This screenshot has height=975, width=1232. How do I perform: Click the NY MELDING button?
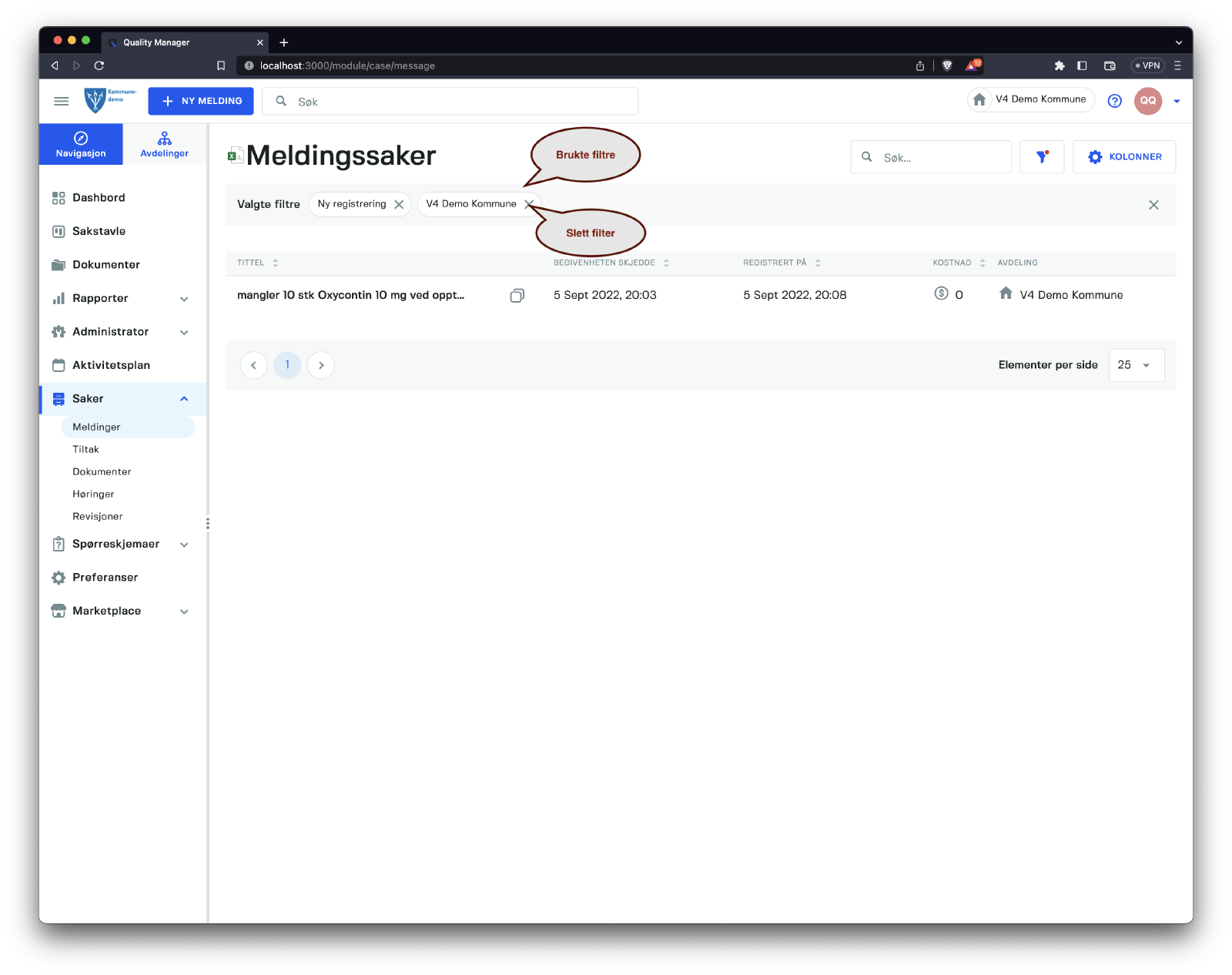(x=201, y=101)
